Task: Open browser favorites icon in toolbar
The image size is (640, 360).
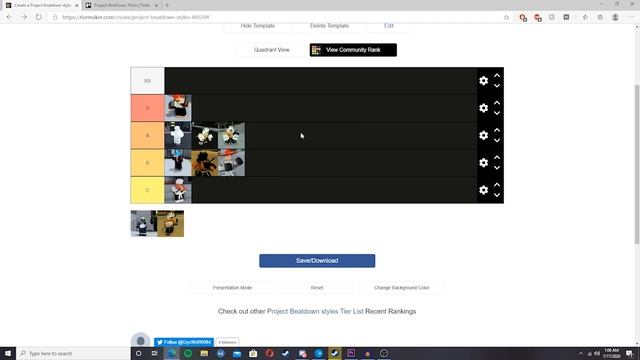Action: pos(585,17)
